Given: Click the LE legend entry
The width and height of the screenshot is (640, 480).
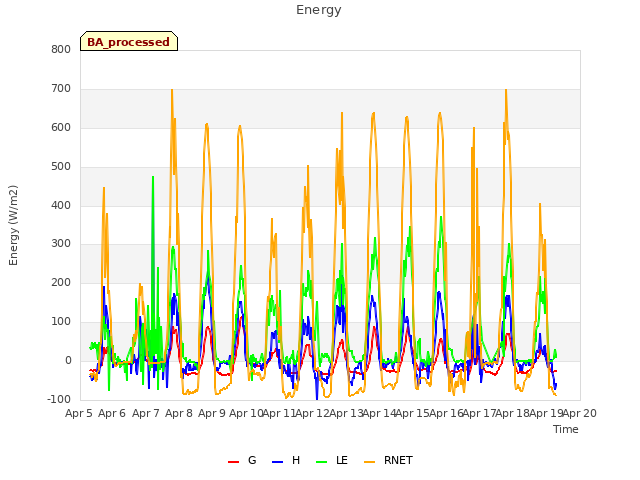Looking at the screenshot, I should 332,460.
